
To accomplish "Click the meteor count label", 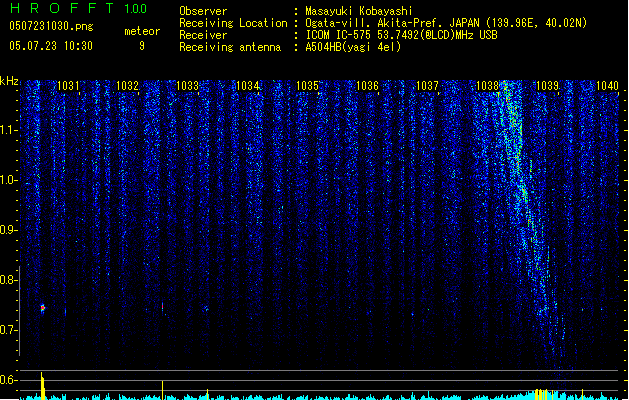I will click(142, 31).
